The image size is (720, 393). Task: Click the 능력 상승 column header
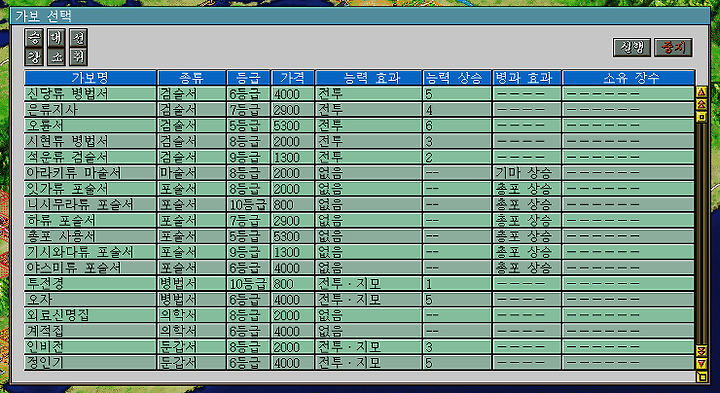[x=457, y=78]
